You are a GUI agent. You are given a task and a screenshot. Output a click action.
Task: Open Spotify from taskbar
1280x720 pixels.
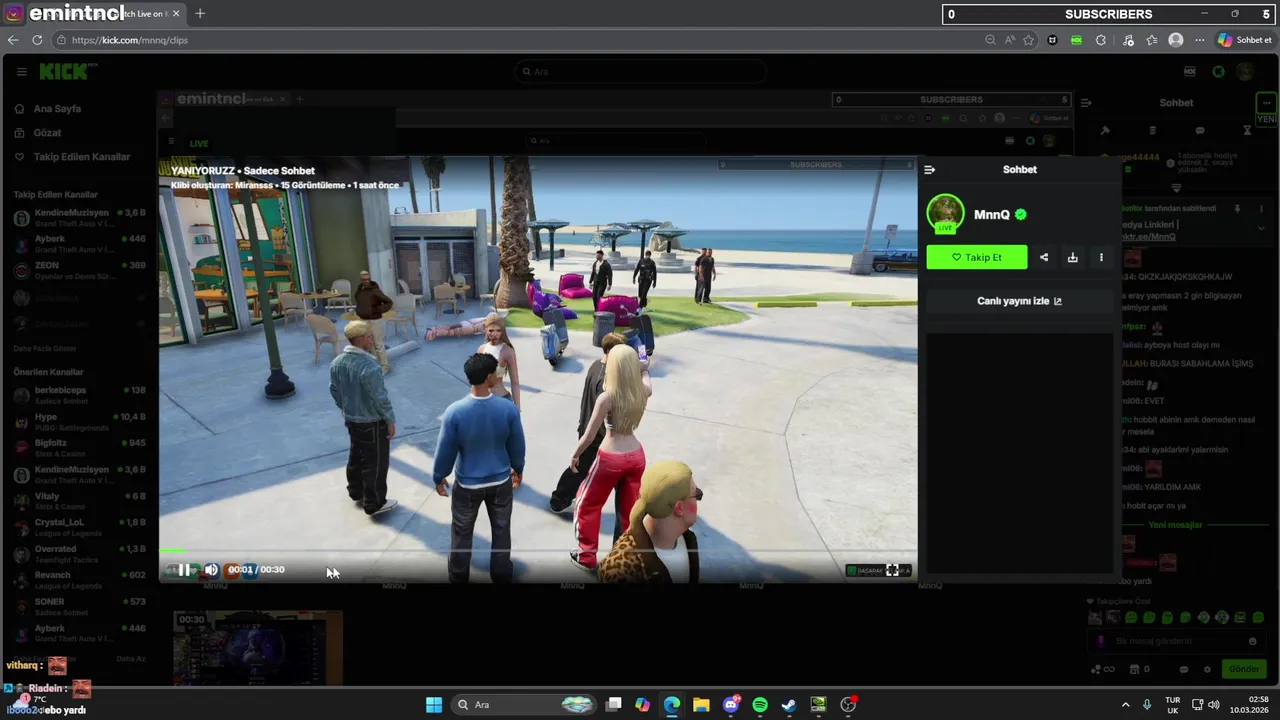coord(760,705)
